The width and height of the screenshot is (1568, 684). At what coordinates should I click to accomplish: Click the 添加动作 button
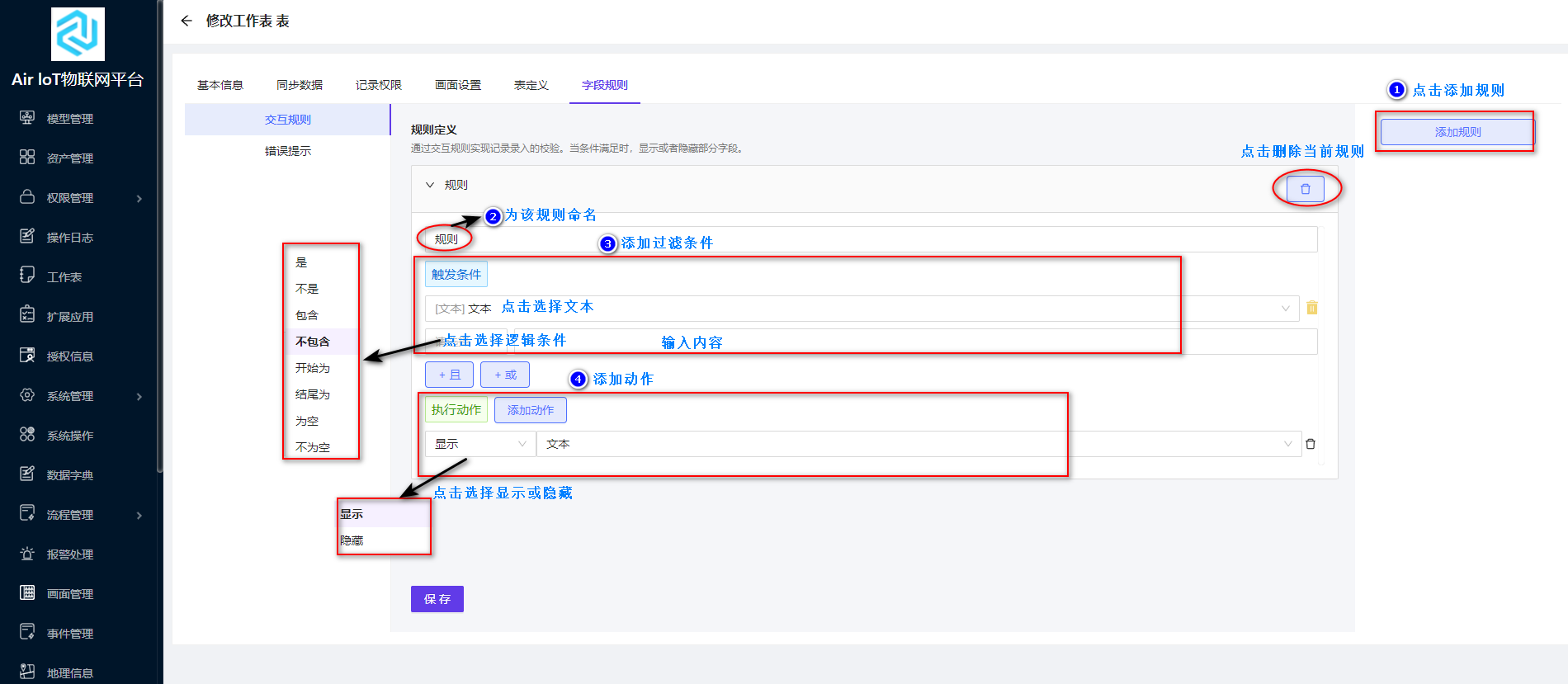[531, 410]
